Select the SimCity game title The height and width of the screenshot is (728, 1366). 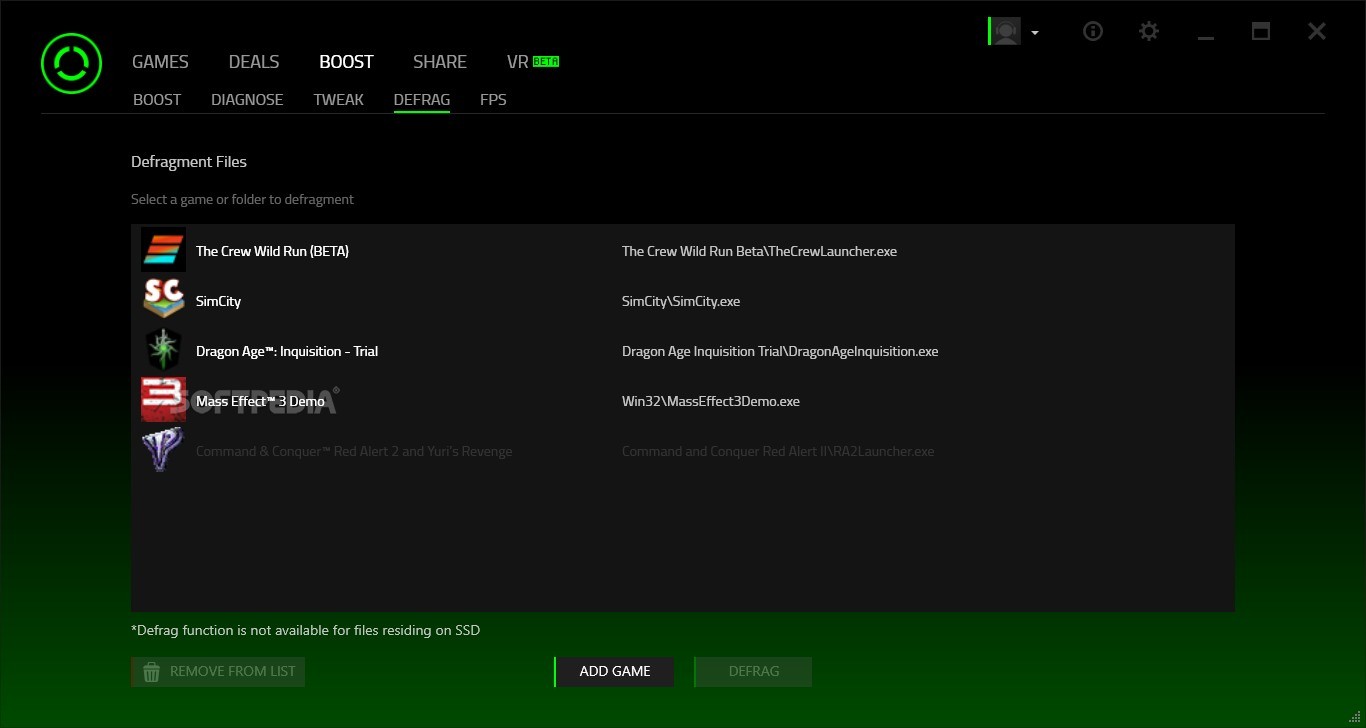click(218, 301)
